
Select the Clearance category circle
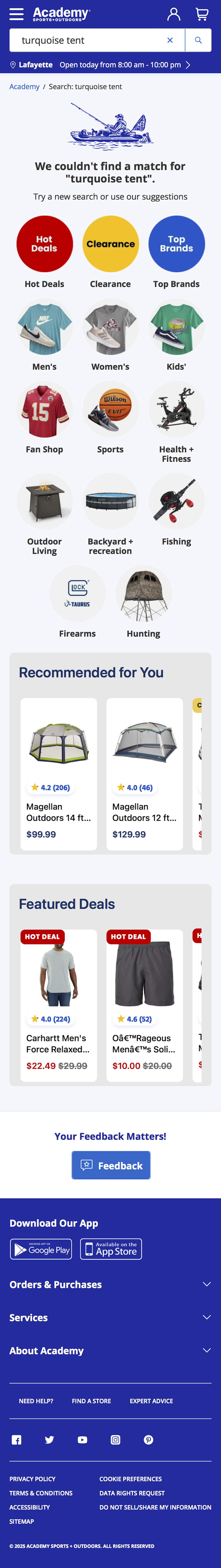110,244
